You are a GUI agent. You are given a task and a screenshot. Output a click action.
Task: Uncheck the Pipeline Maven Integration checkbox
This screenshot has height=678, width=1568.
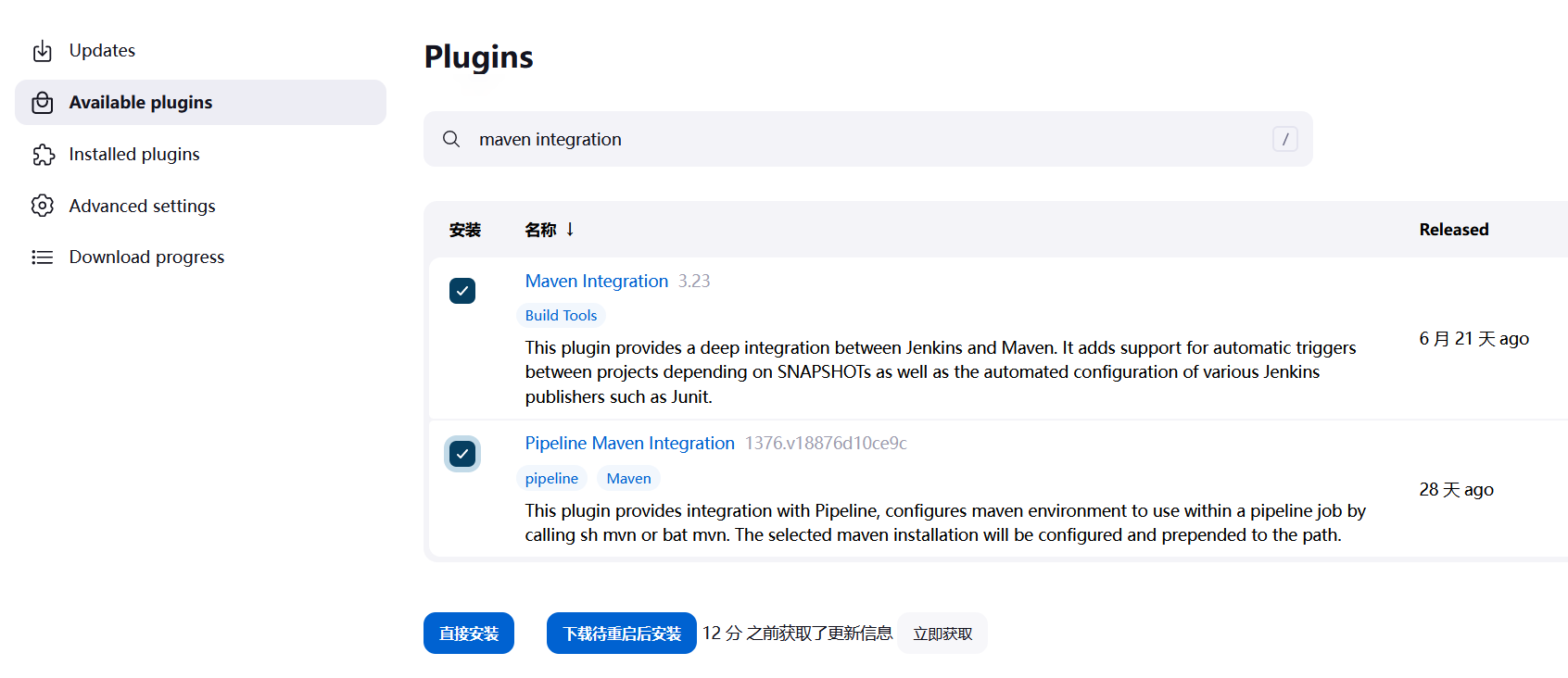pyautogui.click(x=462, y=454)
